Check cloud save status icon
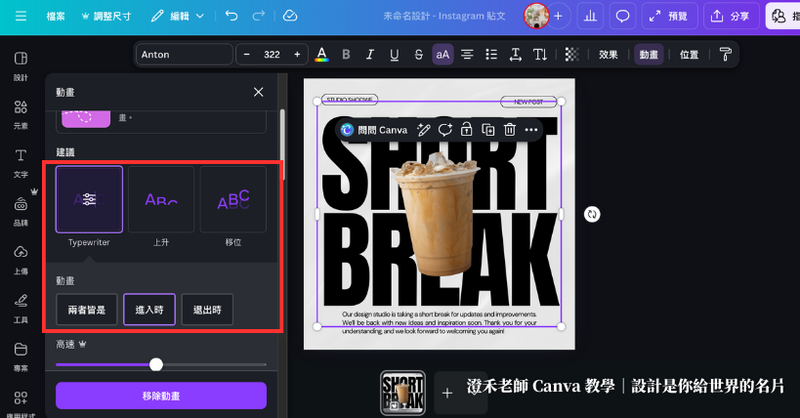This screenshot has height=418, width=800. click(290, 16)
